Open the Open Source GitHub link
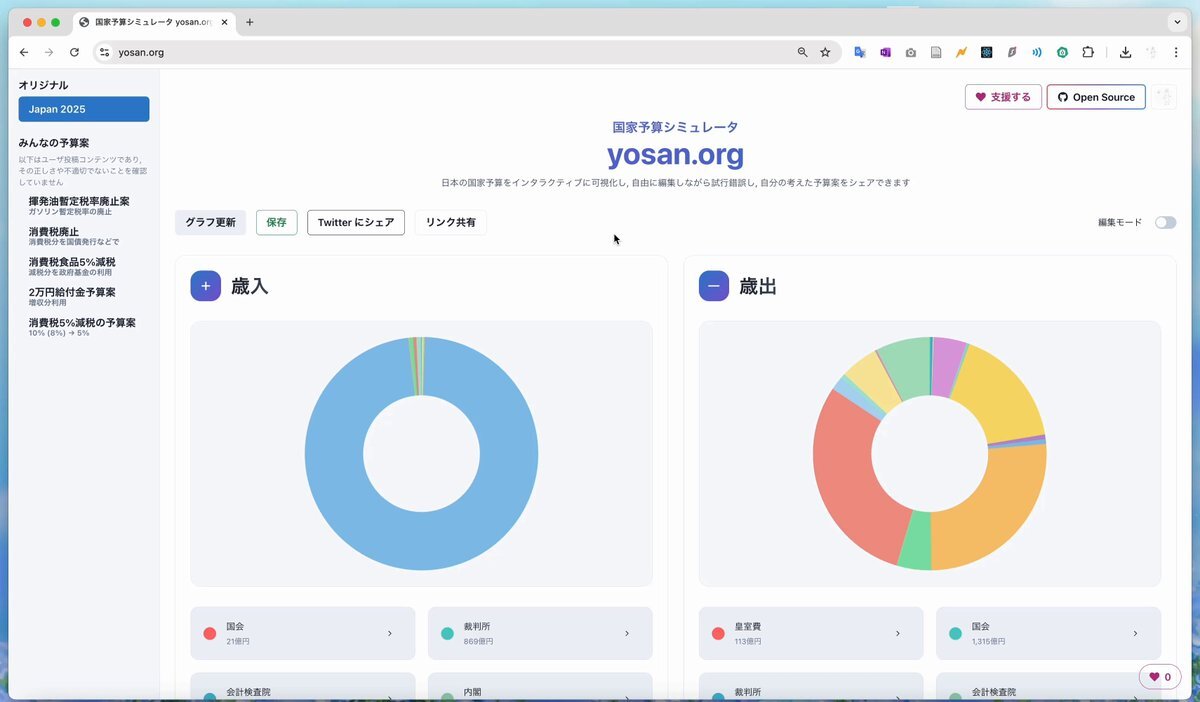Image resolution: width=1200 pixels, height=702 pixels. tap(1096, 97)
